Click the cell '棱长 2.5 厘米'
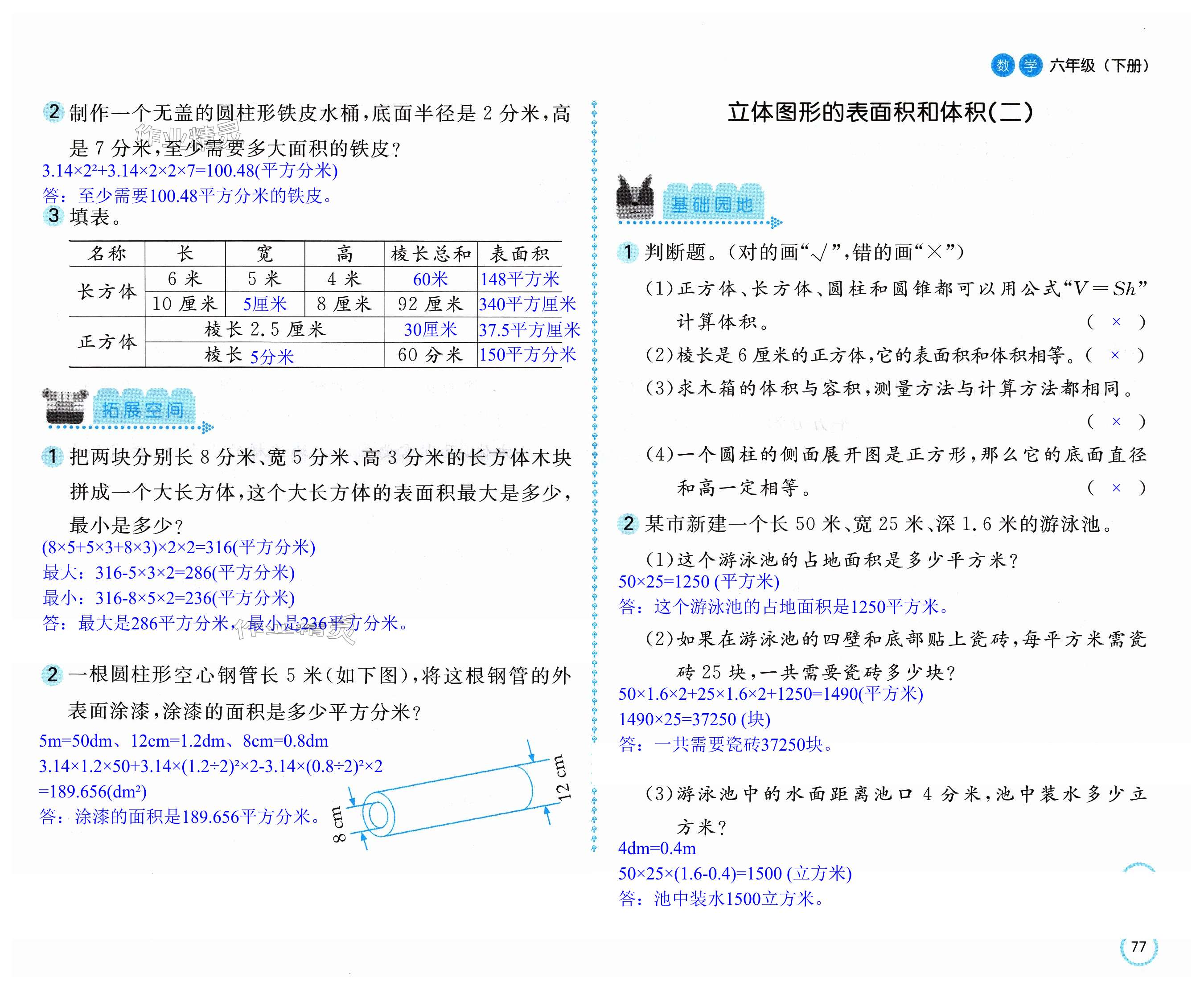 pyautogui.click(x=265, y=329)
